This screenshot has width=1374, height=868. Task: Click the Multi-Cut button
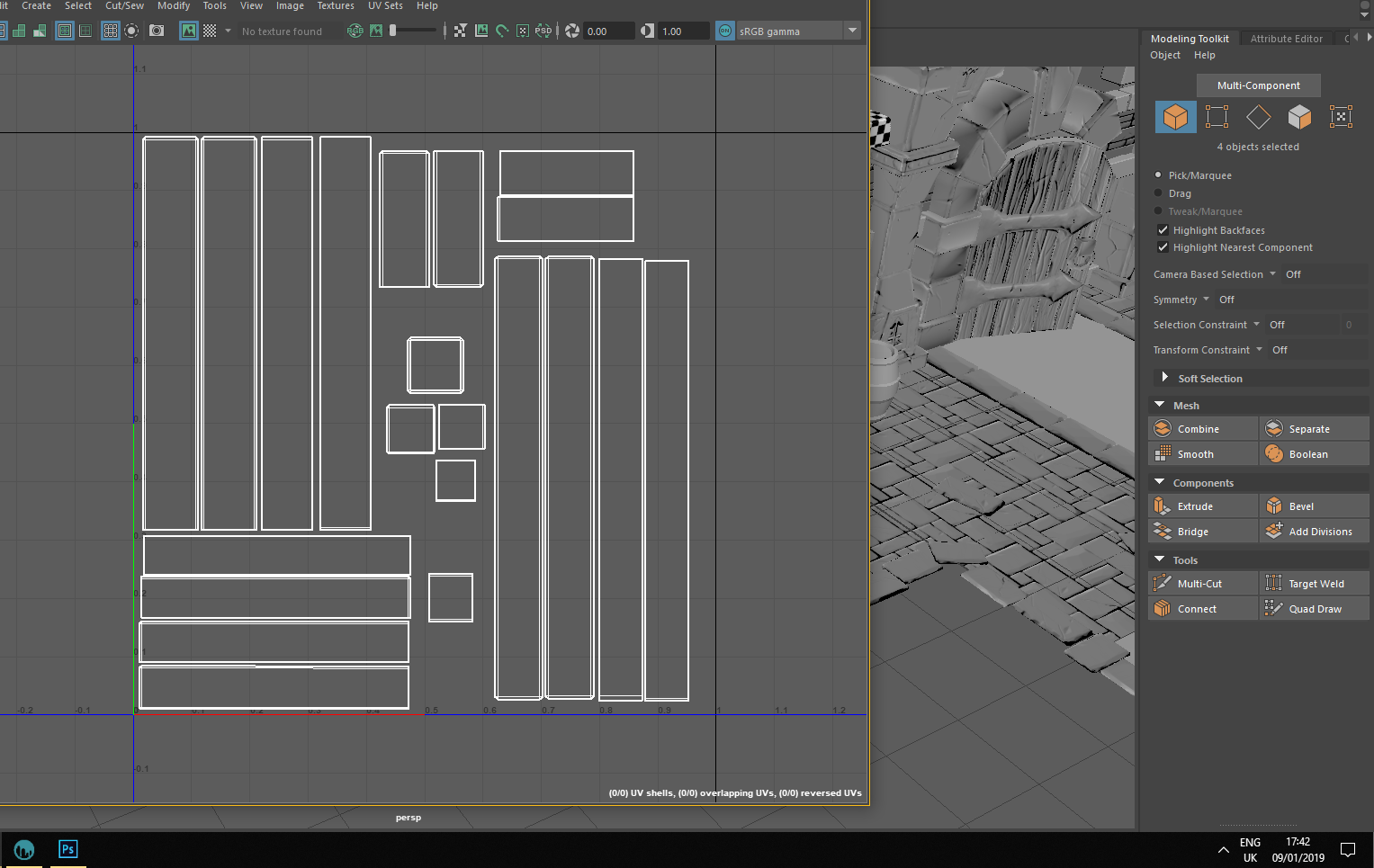[x=1203, y=584]
